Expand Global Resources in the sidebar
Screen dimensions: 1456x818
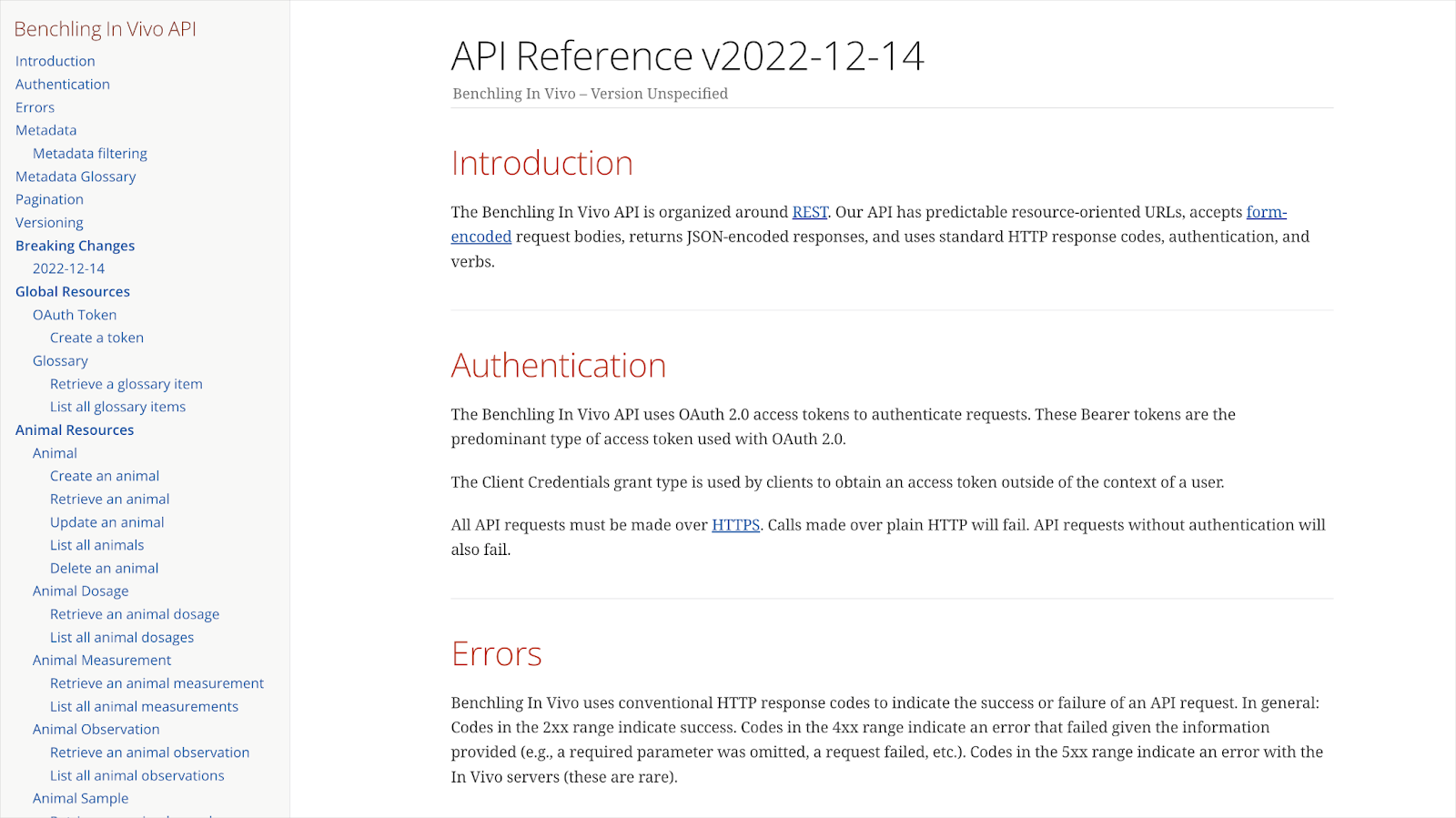[x=72, y=291]
